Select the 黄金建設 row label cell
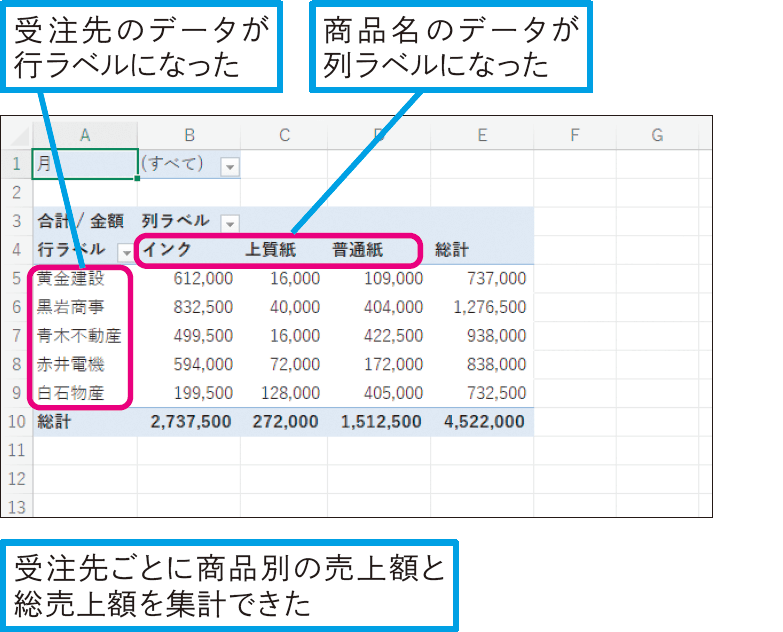783x632 pixels. (70, 279)
